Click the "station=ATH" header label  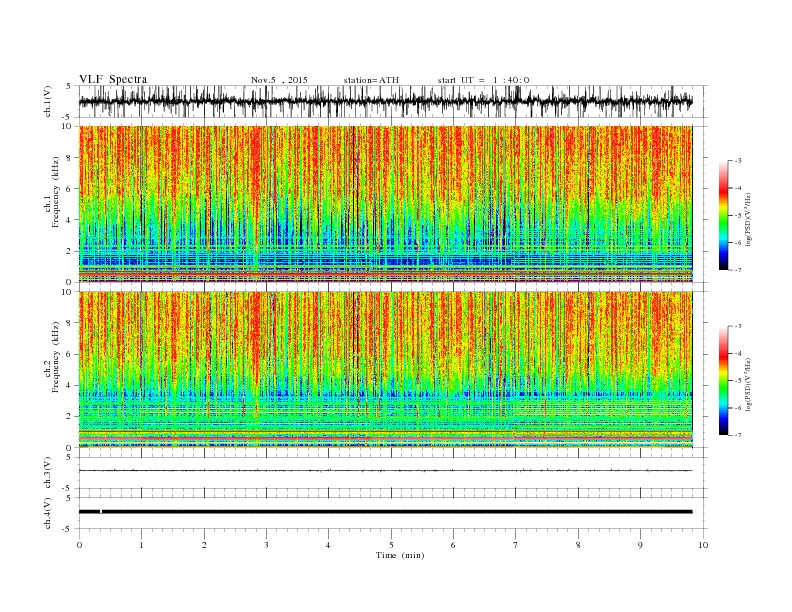pos(371,80)
